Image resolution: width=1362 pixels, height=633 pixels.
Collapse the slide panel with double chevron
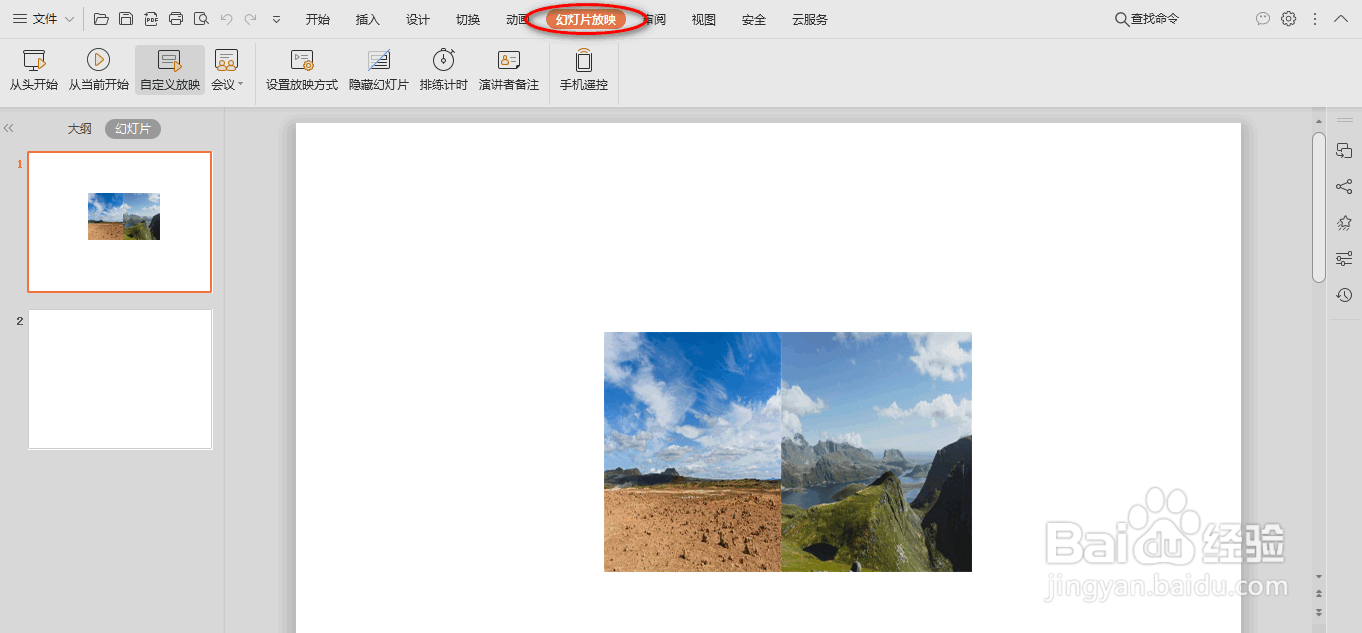tap(9, 128)
